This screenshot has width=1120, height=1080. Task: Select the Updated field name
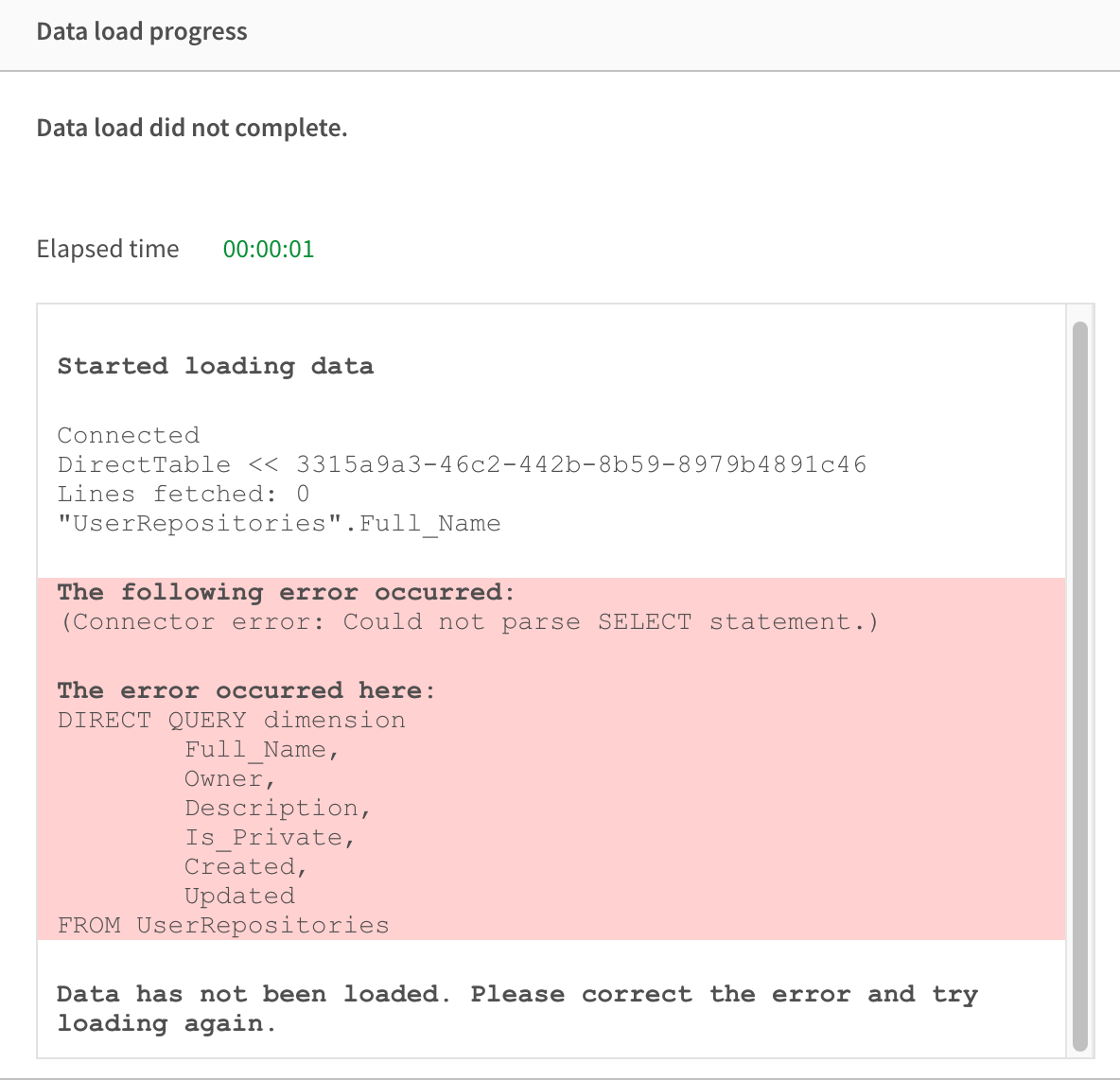tap(239, 896)
